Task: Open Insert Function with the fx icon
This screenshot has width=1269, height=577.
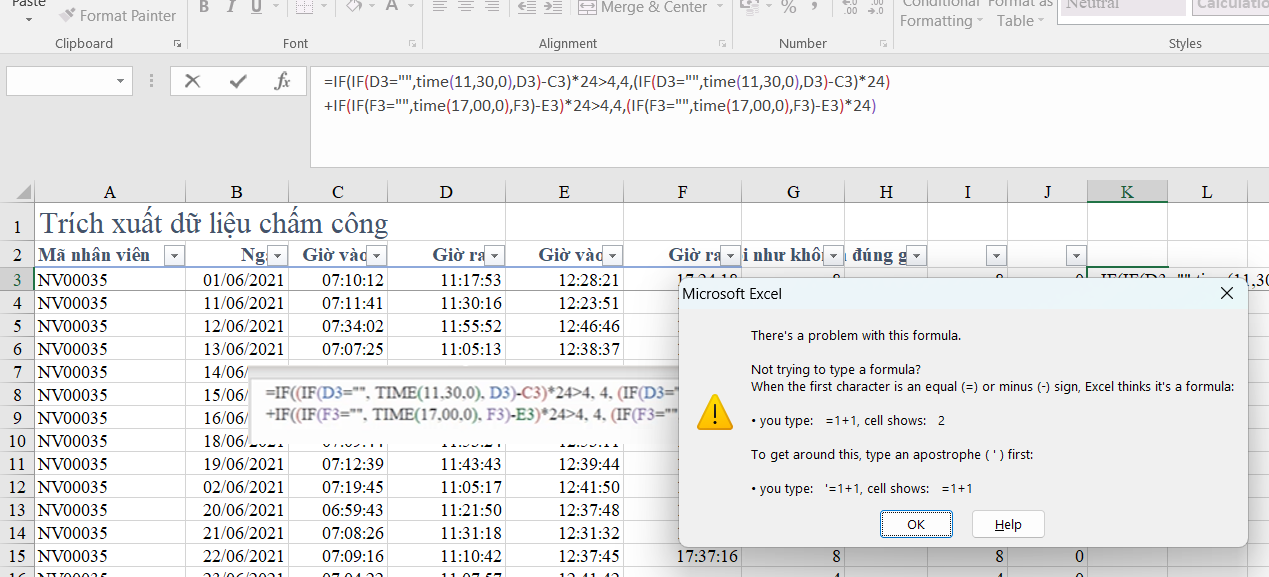Action: coord(282,82)
